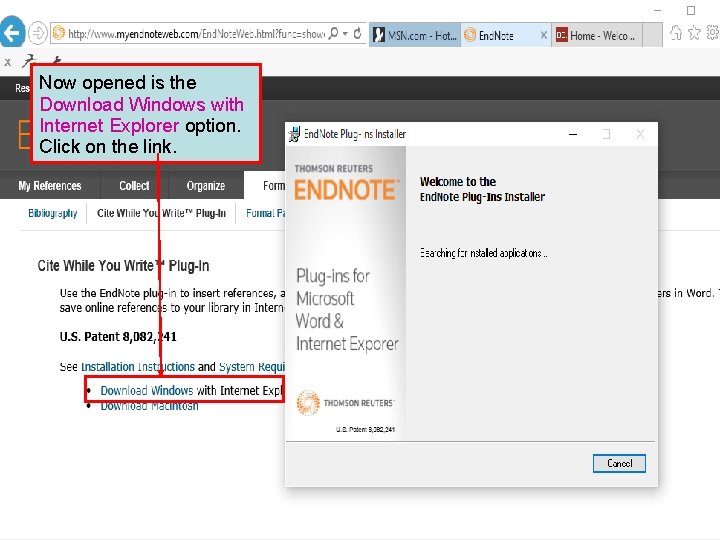Maximize the browser window
Screen dimensions: 720x540
coord(691,10)
